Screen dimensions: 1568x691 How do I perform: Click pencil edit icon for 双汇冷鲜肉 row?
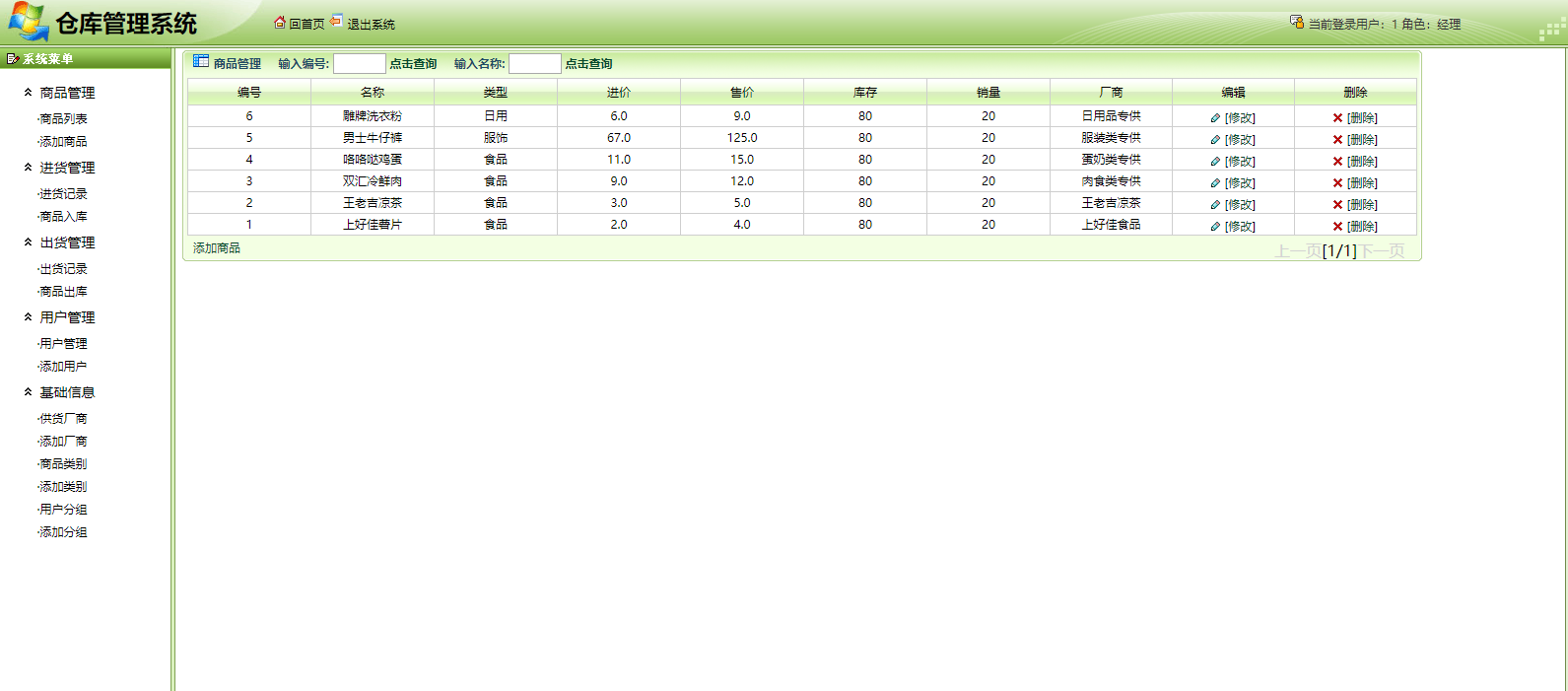tap(1215, 183)
